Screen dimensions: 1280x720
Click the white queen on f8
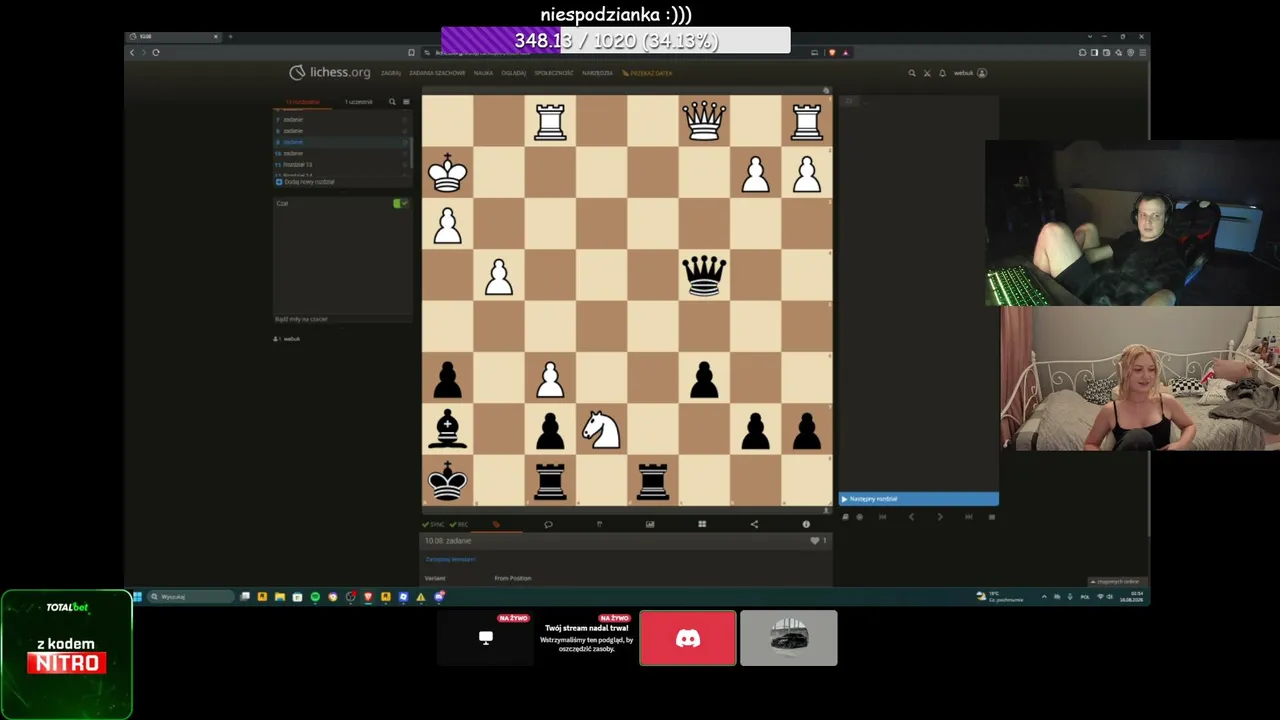click(703, 121)
